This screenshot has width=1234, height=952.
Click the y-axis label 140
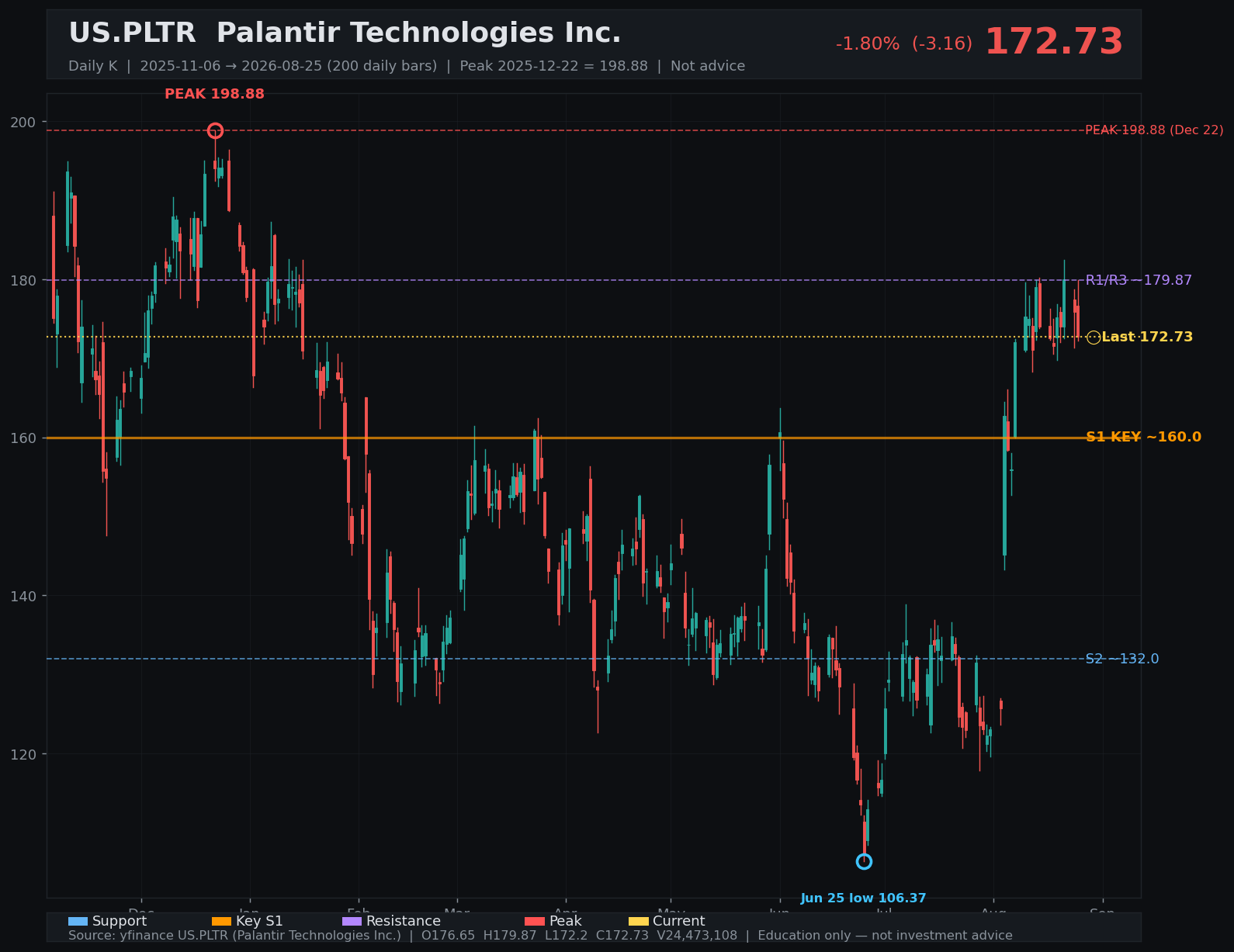click(24, 596)
